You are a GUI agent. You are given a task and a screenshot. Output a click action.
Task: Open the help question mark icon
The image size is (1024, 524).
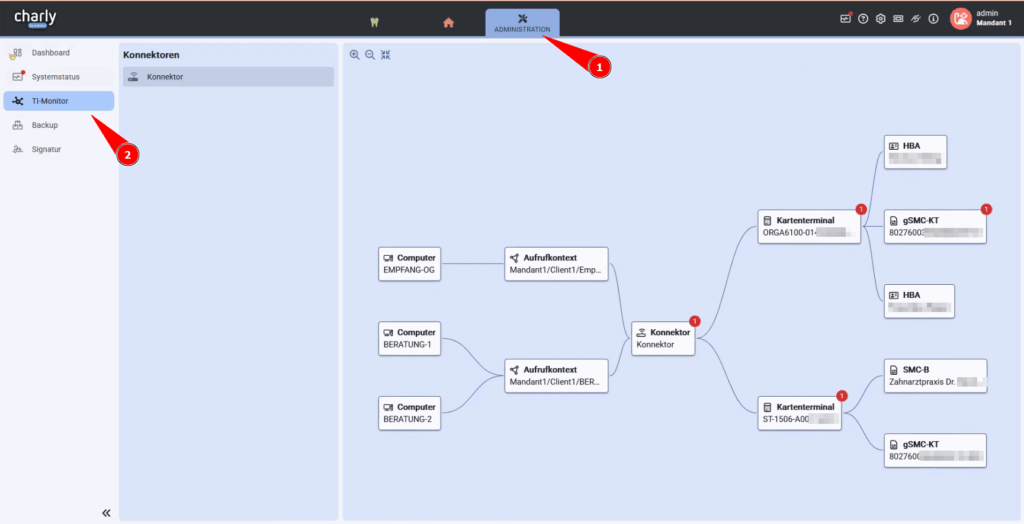(x=863, y=19)
